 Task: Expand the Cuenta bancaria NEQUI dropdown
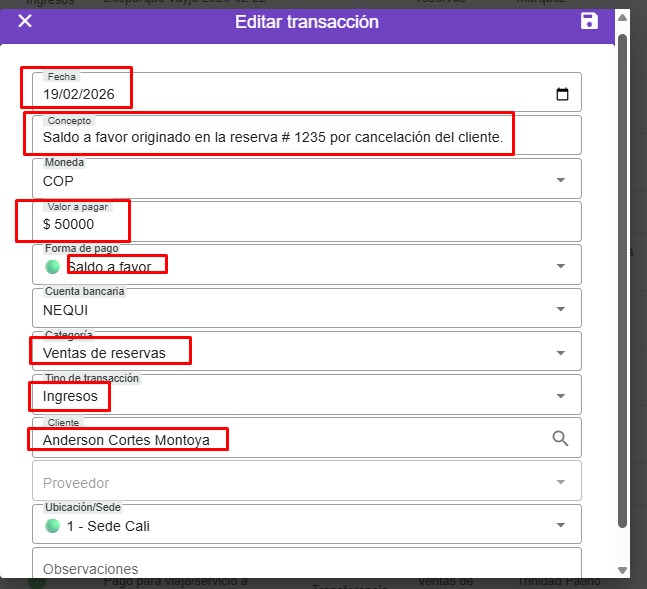[561, 310]
